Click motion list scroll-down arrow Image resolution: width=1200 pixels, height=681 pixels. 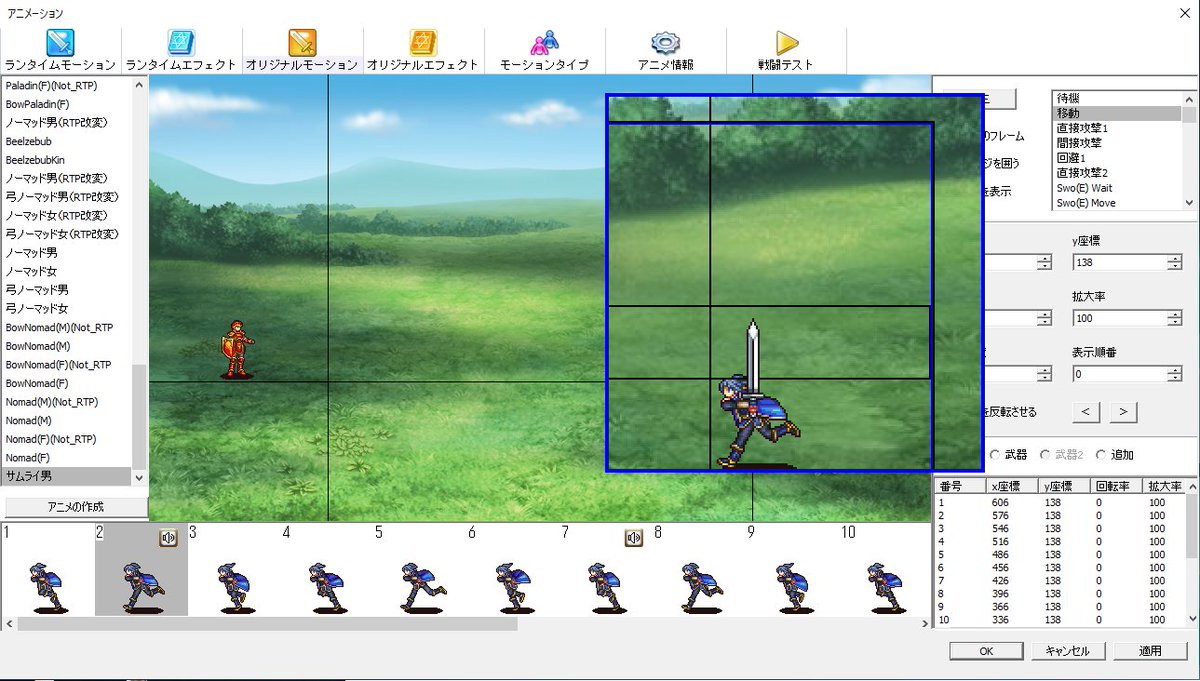(x=1189, y=201)
